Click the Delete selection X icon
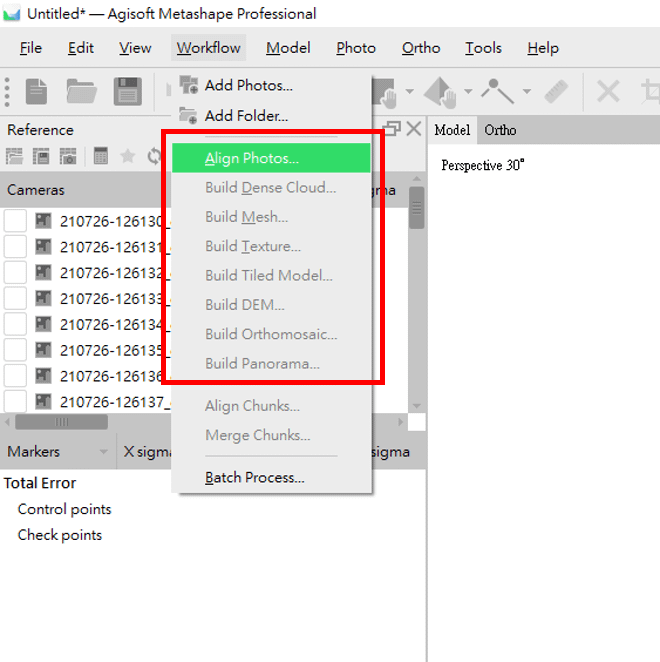The height and width of the screenshot is (662, 660). coord(608,91)
